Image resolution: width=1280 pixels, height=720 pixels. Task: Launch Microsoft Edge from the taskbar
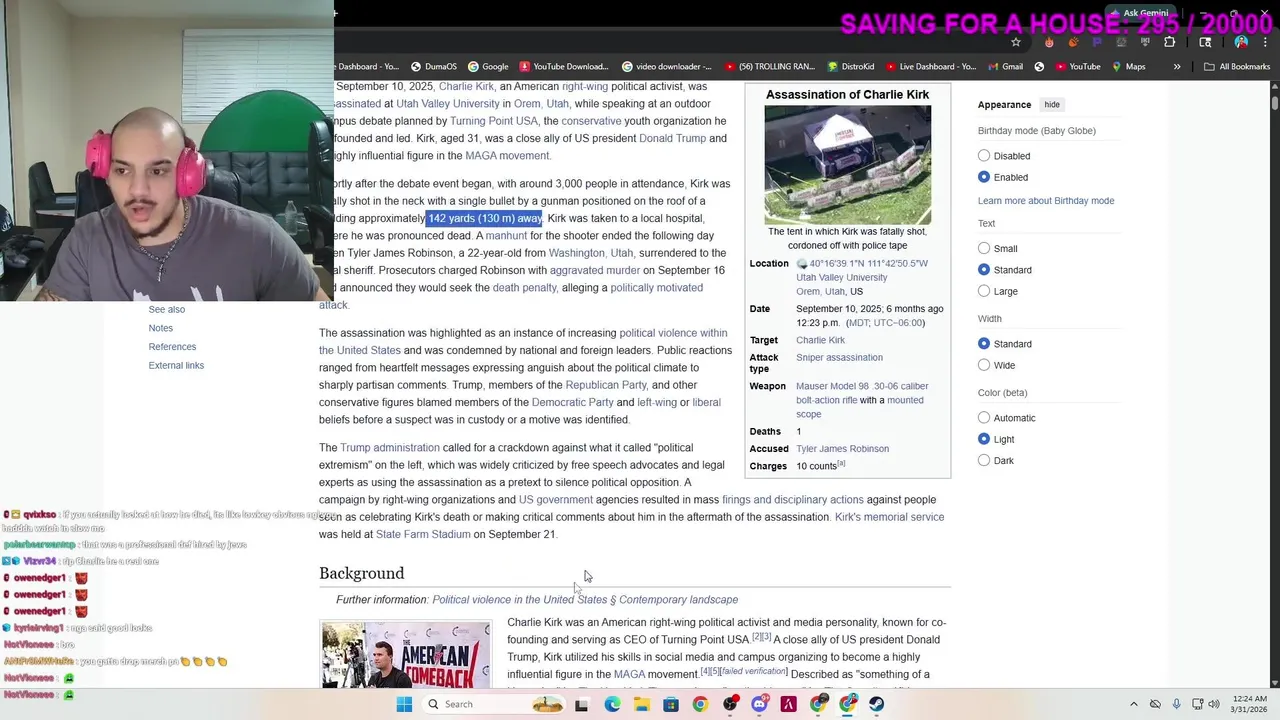612,704
